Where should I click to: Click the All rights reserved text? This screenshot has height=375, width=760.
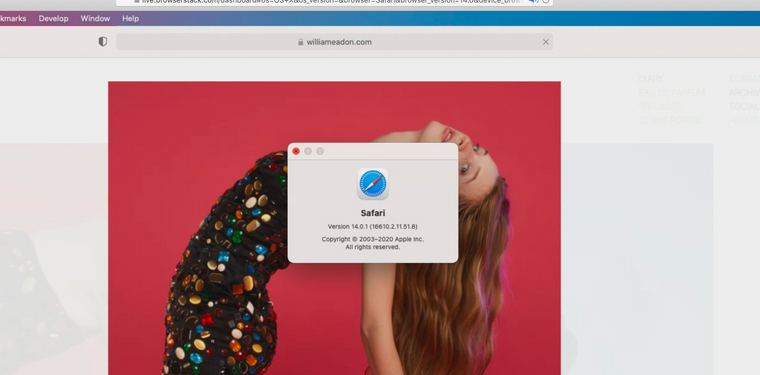click(372, 247)
